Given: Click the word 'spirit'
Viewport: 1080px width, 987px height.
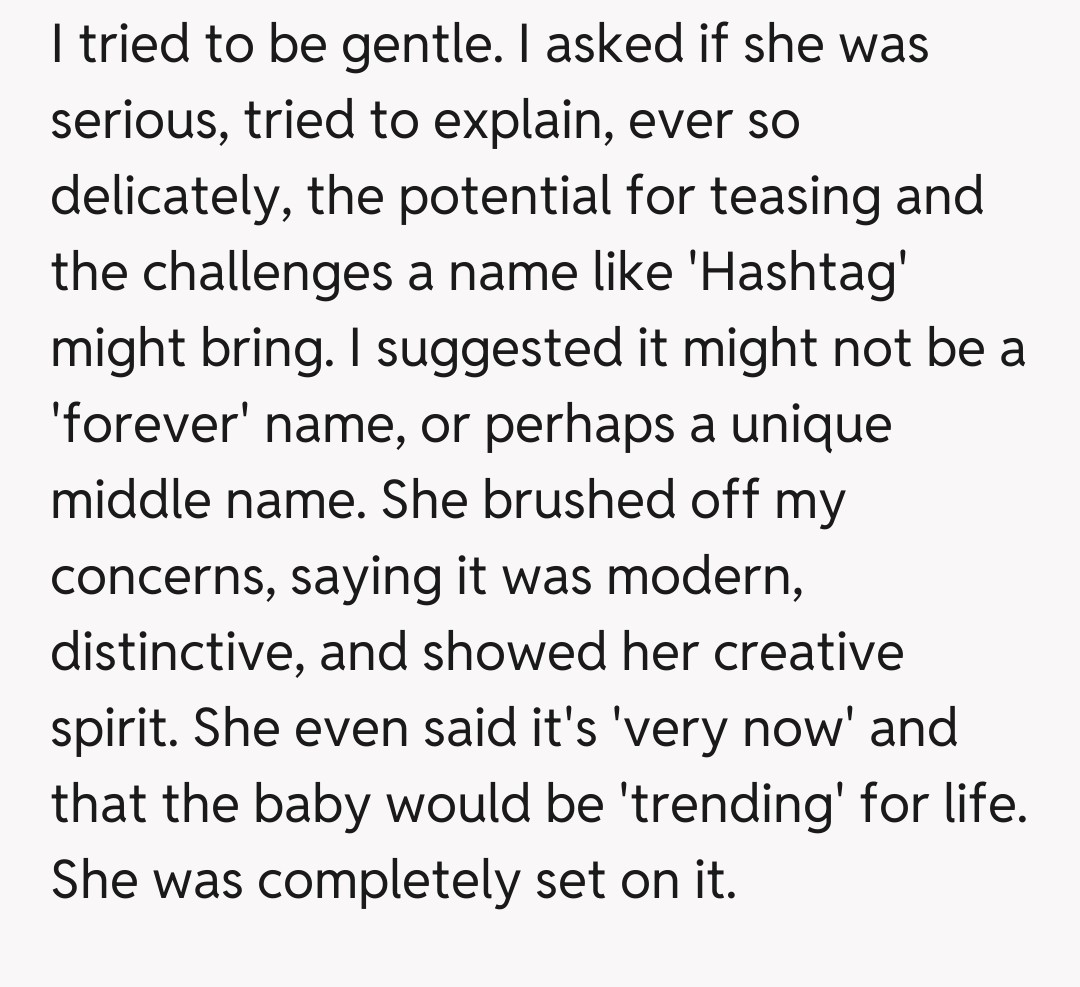Looking at the screenshot, I should pyautogui.click(x=112, y=728).
